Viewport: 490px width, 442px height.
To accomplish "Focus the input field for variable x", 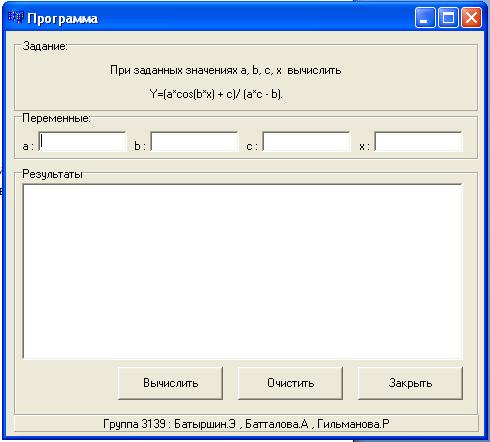I will [x=419, y=141].
